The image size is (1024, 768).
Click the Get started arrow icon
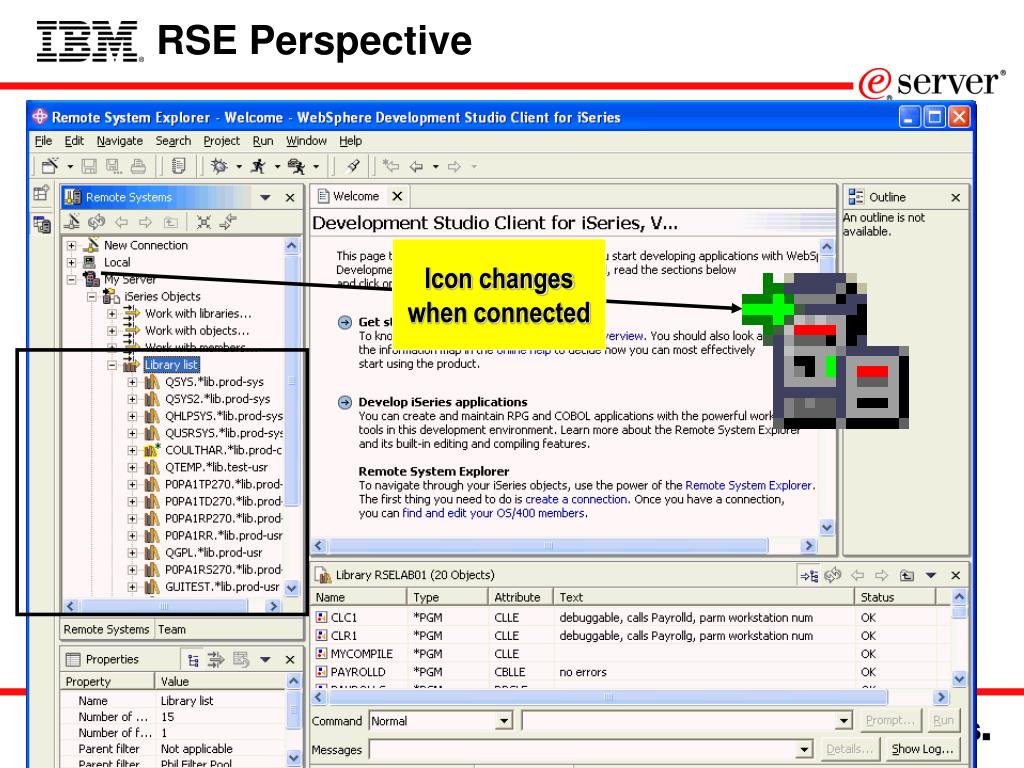pyautogui.click(x=345, y=322)
